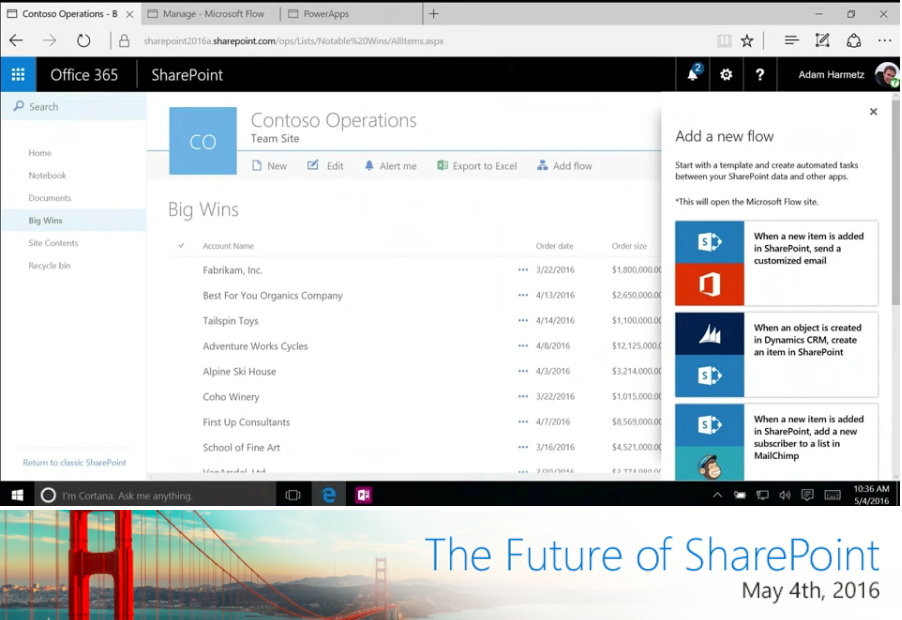Refresh the SharePoint page
The width and height of the screenshot is (902, 620).
84,40
